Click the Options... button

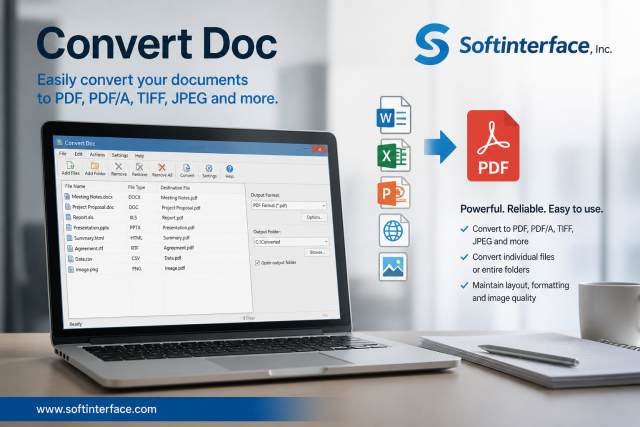click(x=314, y=217)
